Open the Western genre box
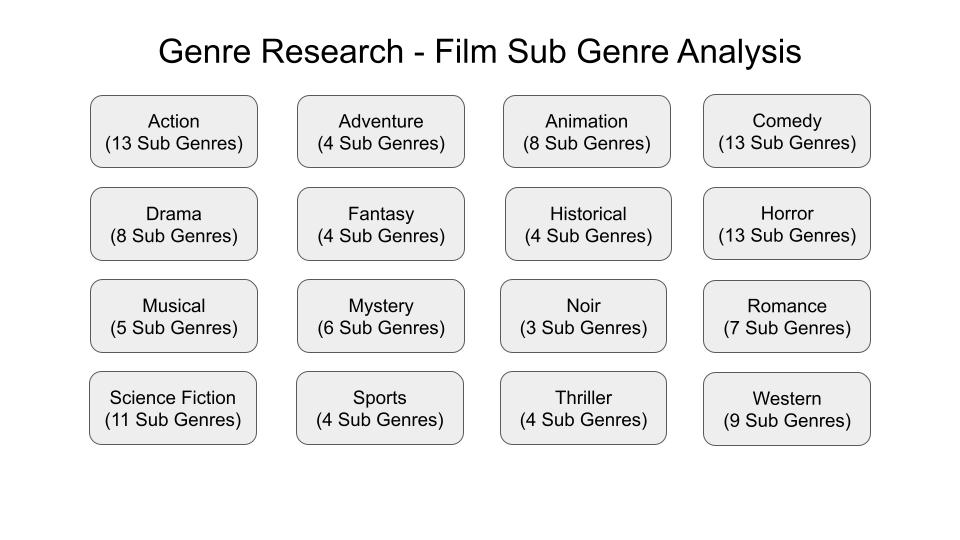This screenshot has width=960, height=540. click(787, 409)
